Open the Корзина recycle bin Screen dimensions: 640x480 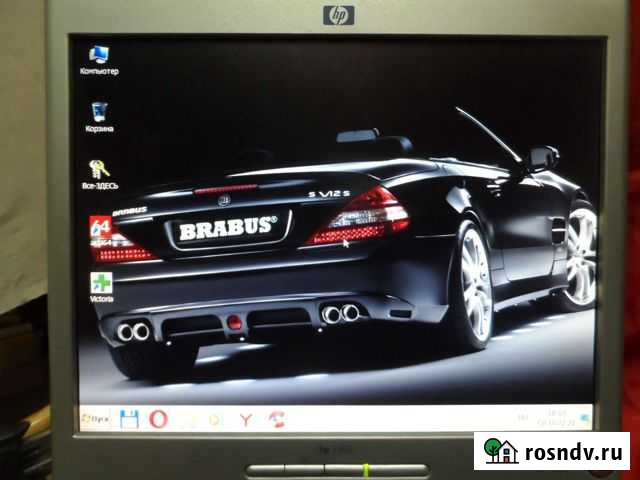pyautogui.click(x=100, y=112)
